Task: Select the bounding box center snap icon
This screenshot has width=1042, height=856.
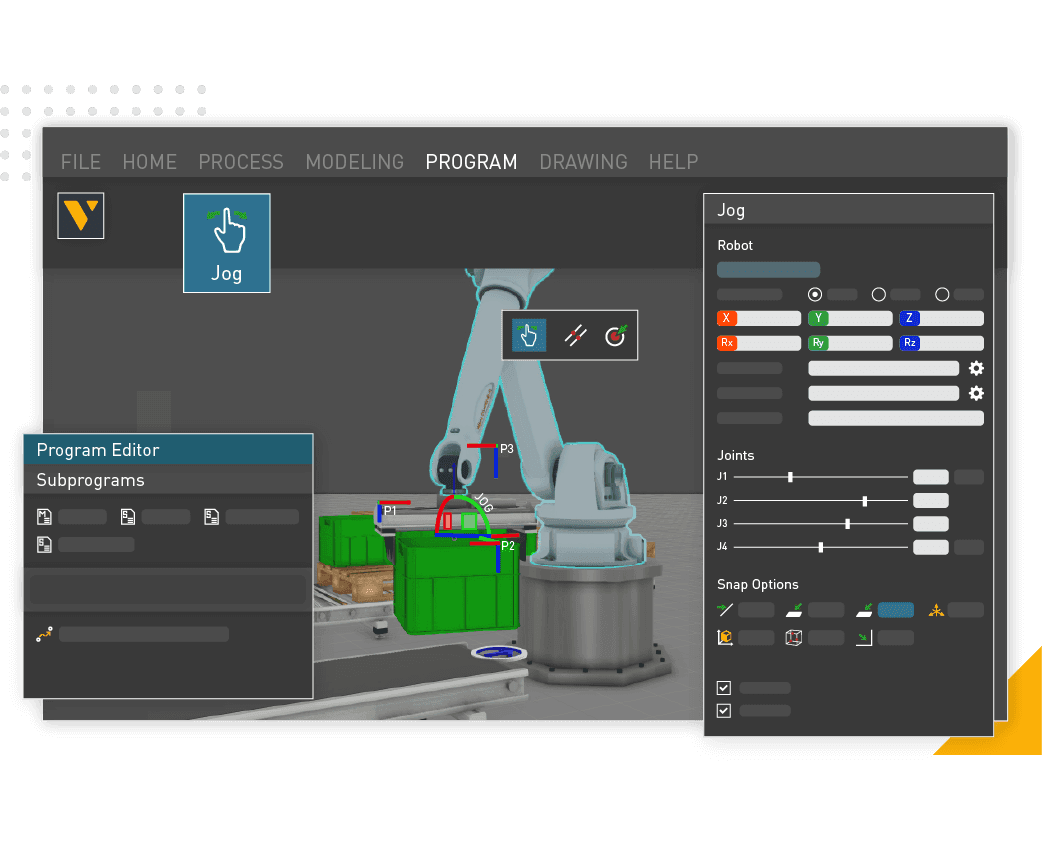Action: pyautogui.click(x=793, y=637)
